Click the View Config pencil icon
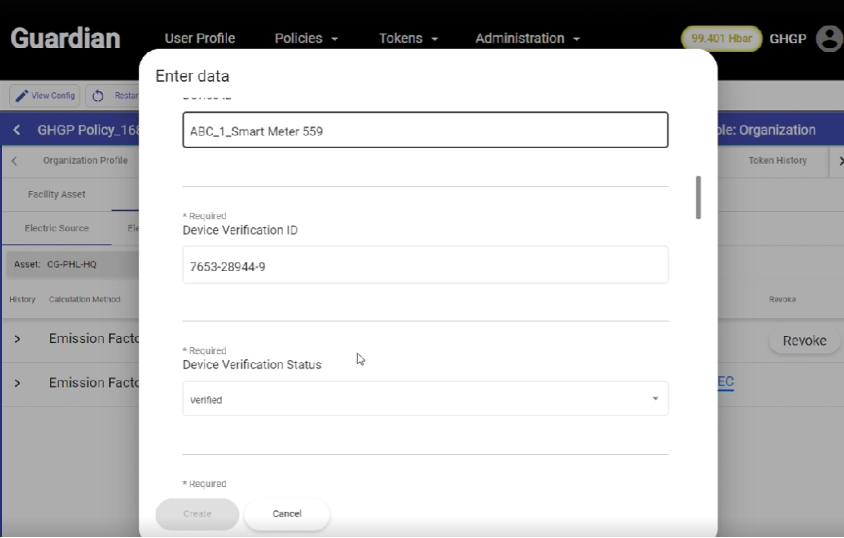844x538 pixels. [x=20, y=96]
